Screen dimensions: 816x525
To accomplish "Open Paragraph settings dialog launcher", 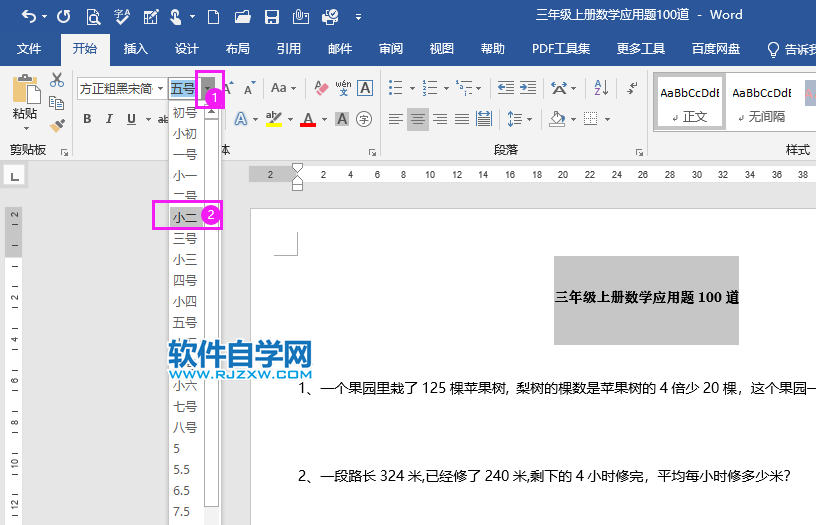I will click(639, 152).
